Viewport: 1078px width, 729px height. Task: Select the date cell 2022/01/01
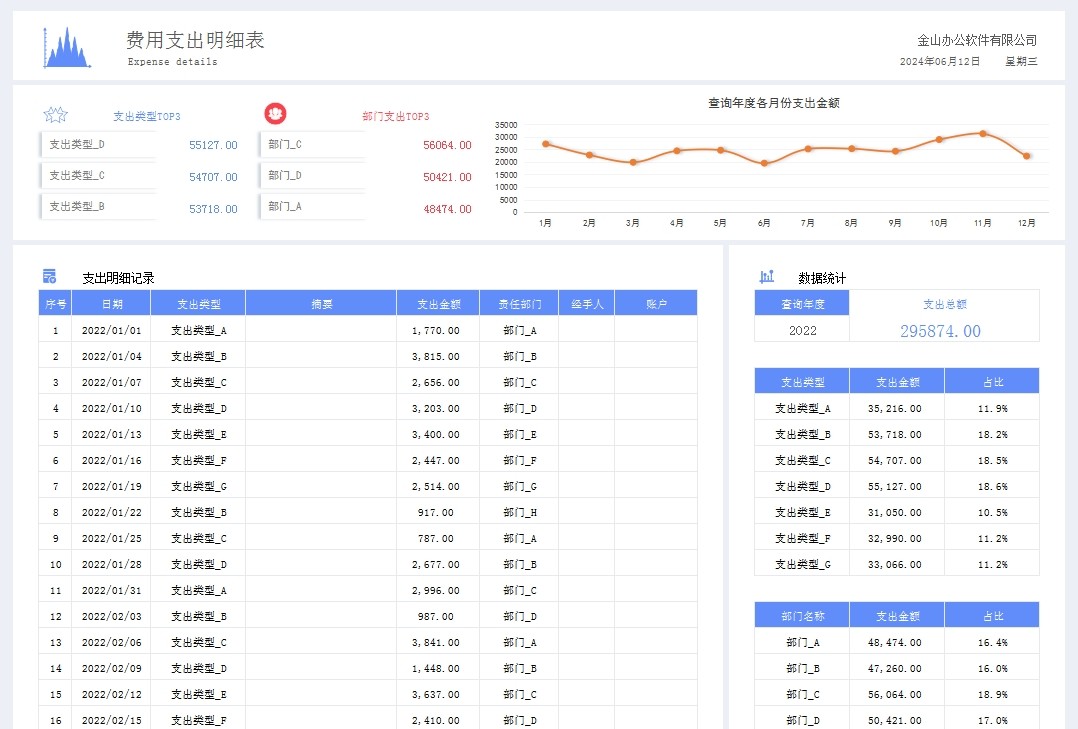[111, 330]
